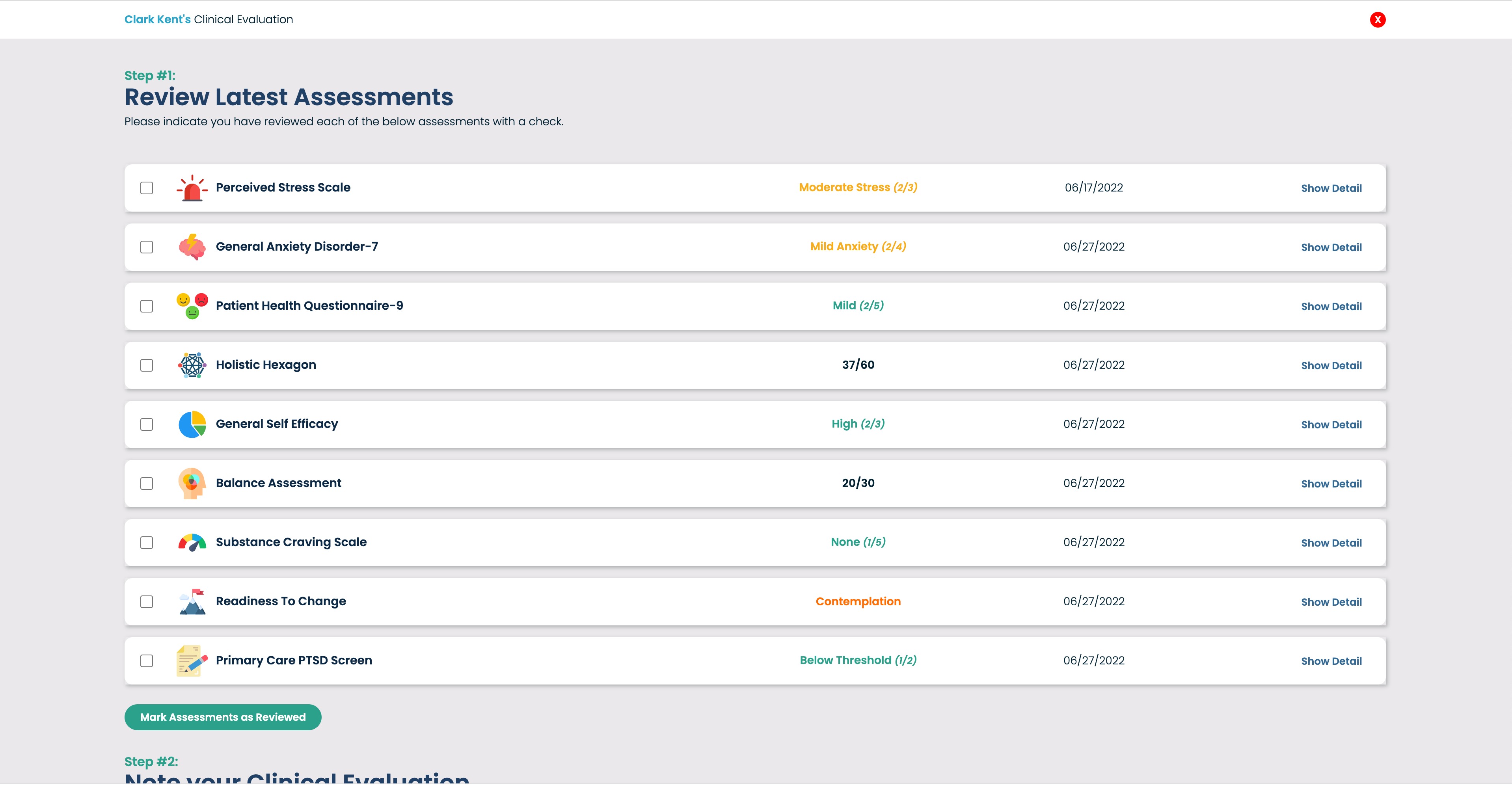Click the General Self Efficacy pie chart icon

(x=192, y=424)
